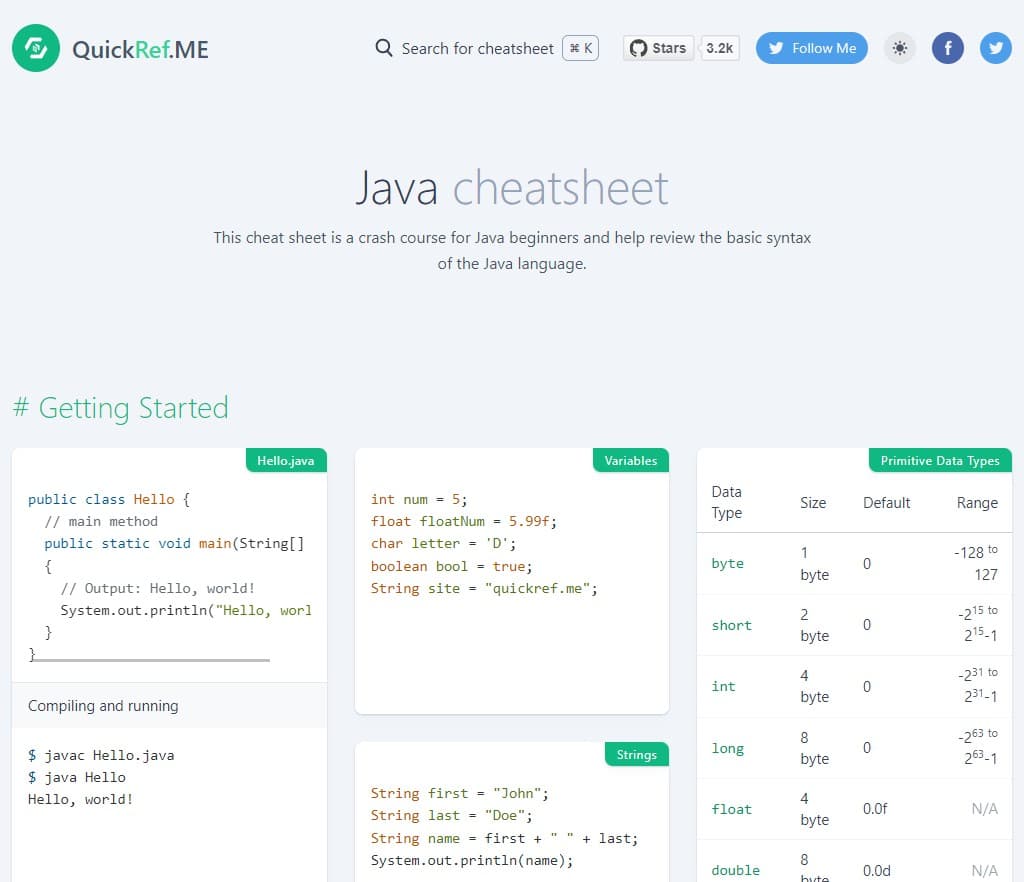Screen dimensions: 1024x882
Task: Click the Variables card label
Action: [630, 461]
